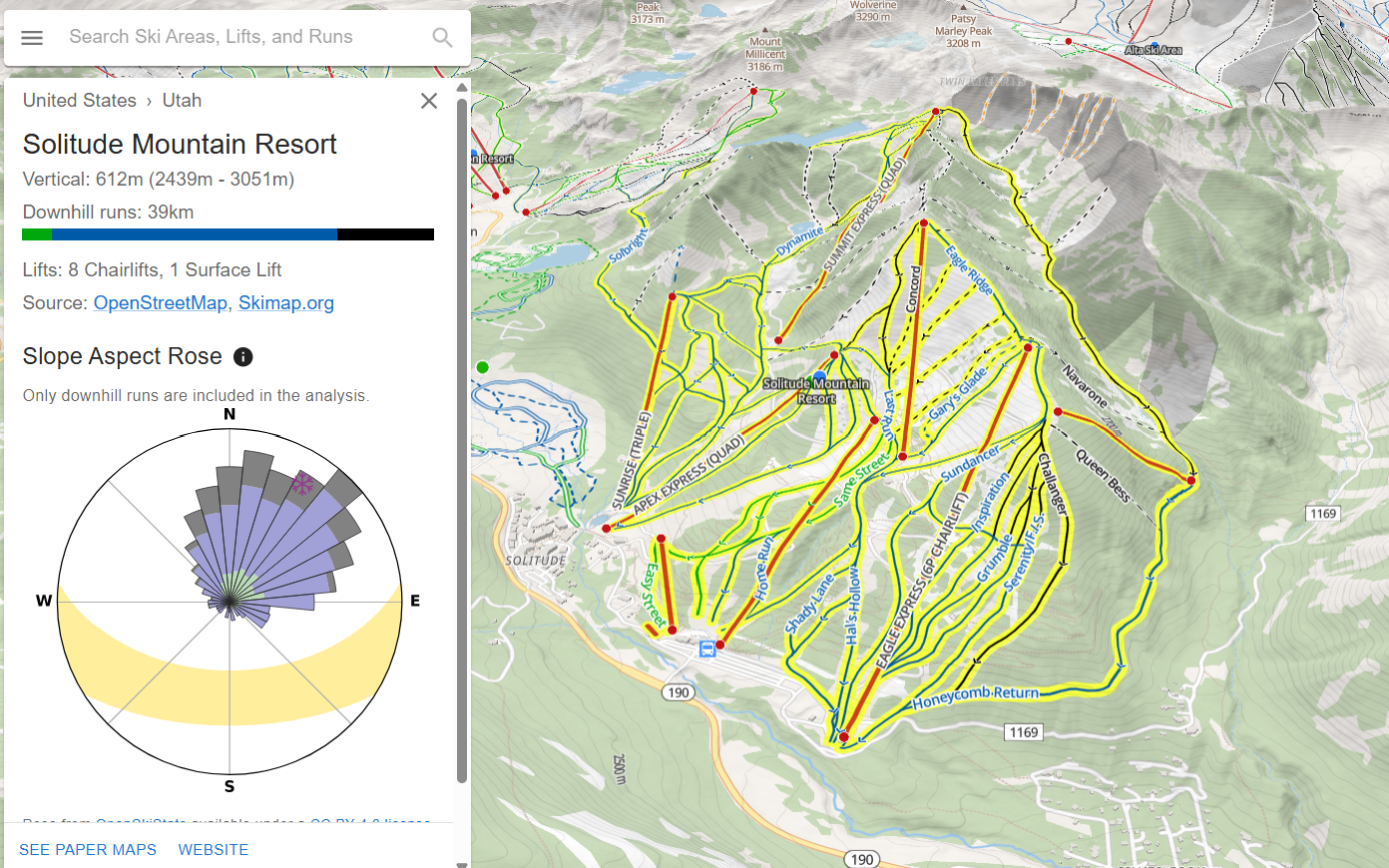
Task: Click the green segment of the run difficulty bar
Action: 37,234
